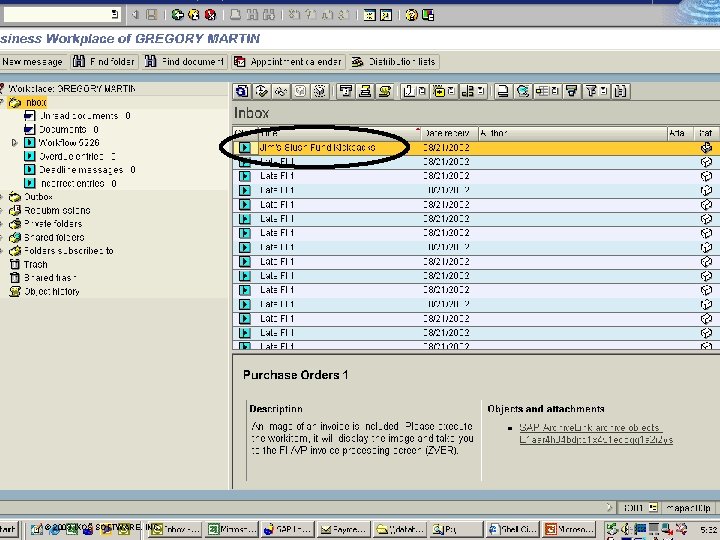Open dropdown next to the second filter icon
Viewport: 720px width, 540px height.
point(603,91)
